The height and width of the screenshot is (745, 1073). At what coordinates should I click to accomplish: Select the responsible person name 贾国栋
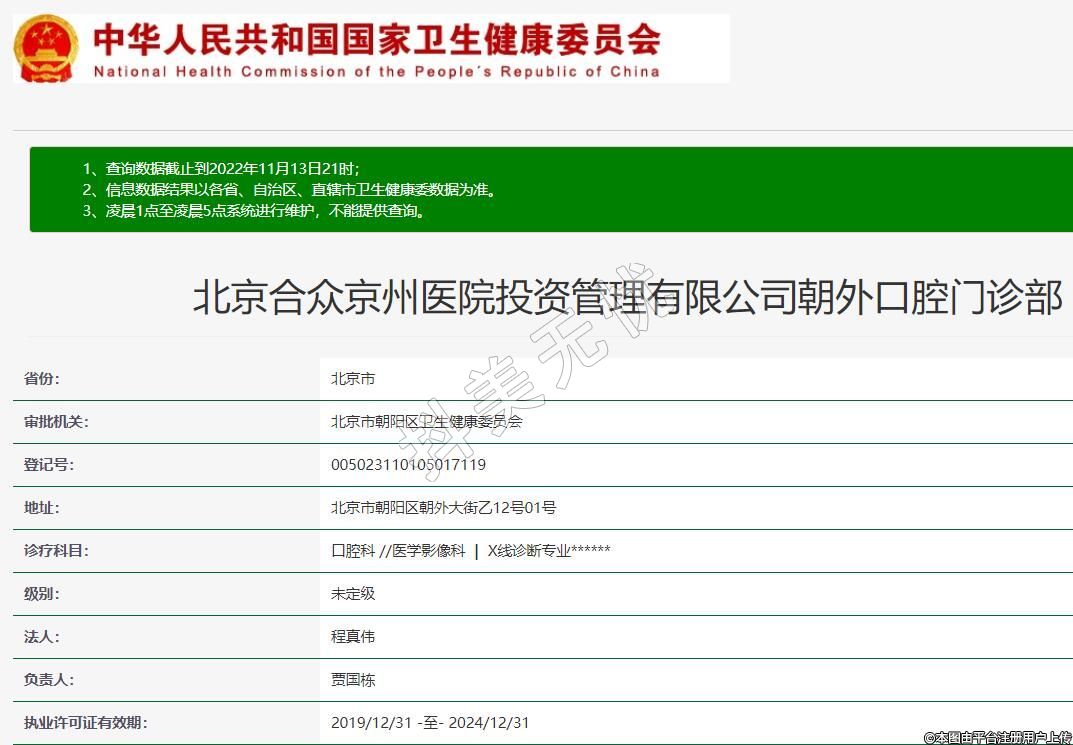(x=353, y=680)
